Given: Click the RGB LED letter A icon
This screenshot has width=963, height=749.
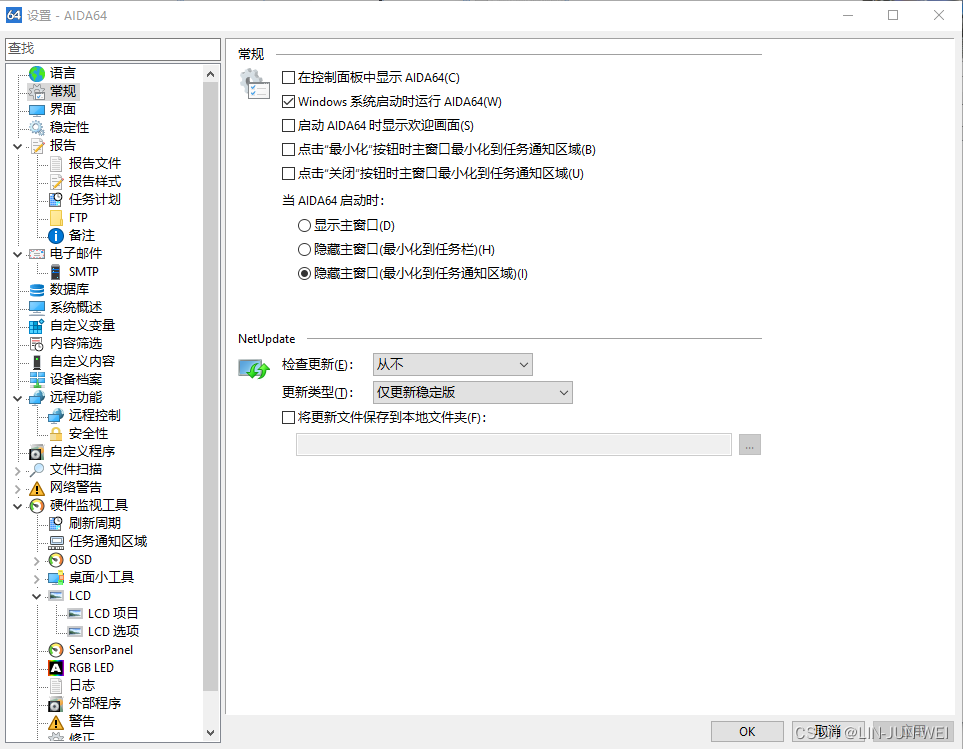Looking at the screenshot, I should point(56,668).
